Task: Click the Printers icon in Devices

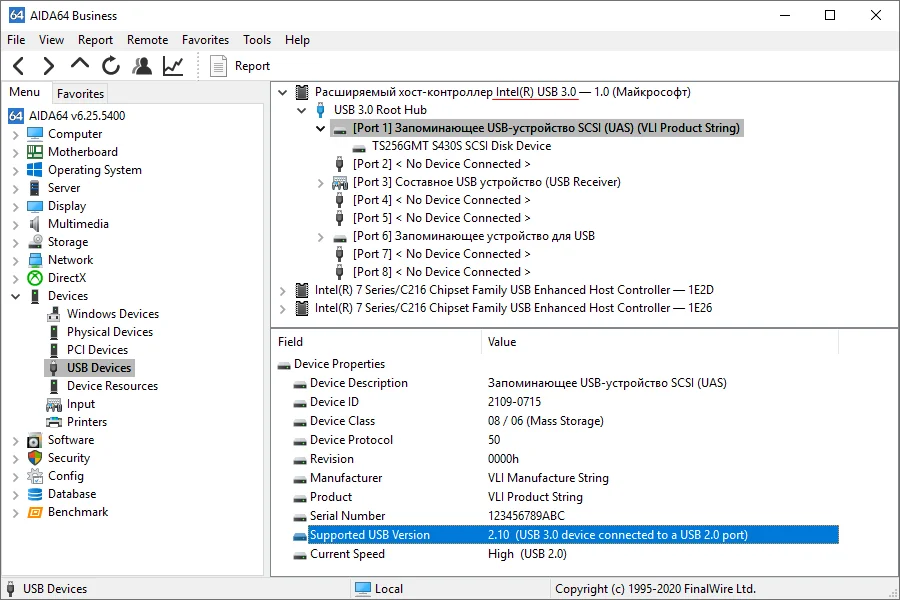Action: [x=54, y=422]
